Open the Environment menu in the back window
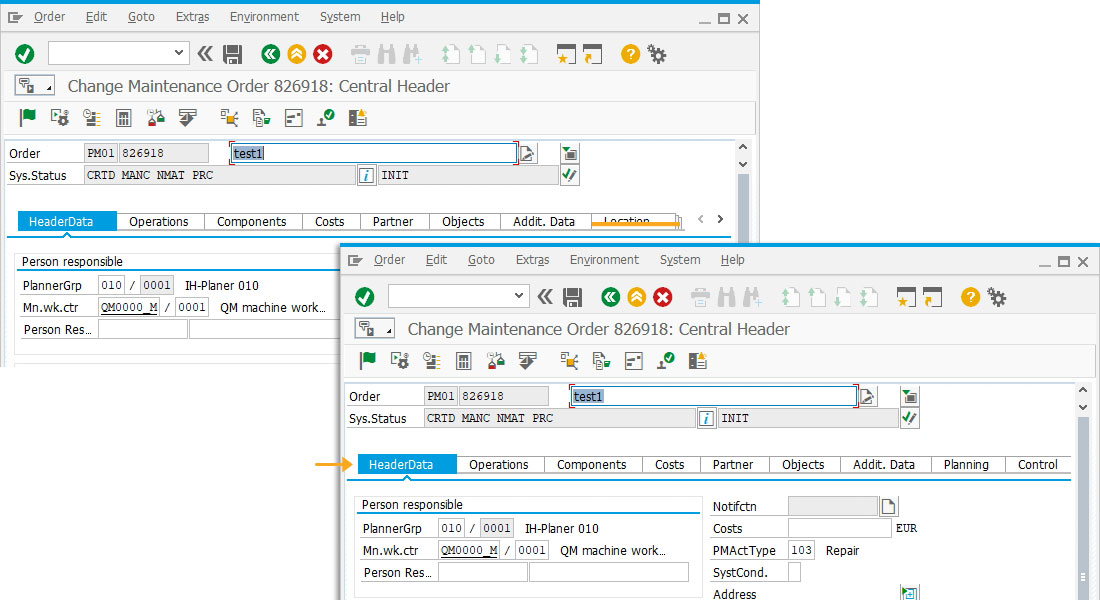The width and height of the screenshot is (1100, 600). (264, 17)
